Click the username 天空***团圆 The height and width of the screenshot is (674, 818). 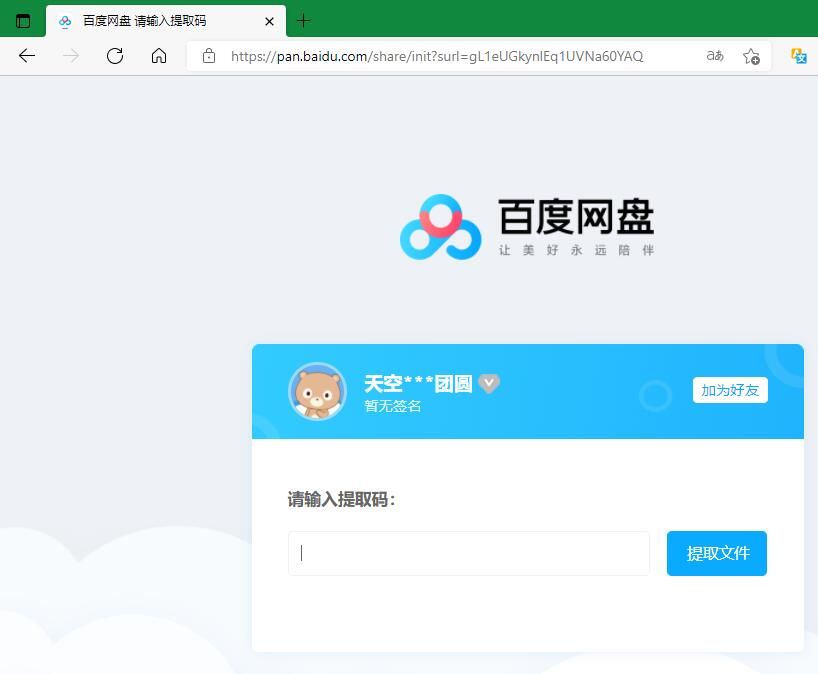tap(418, 384)
